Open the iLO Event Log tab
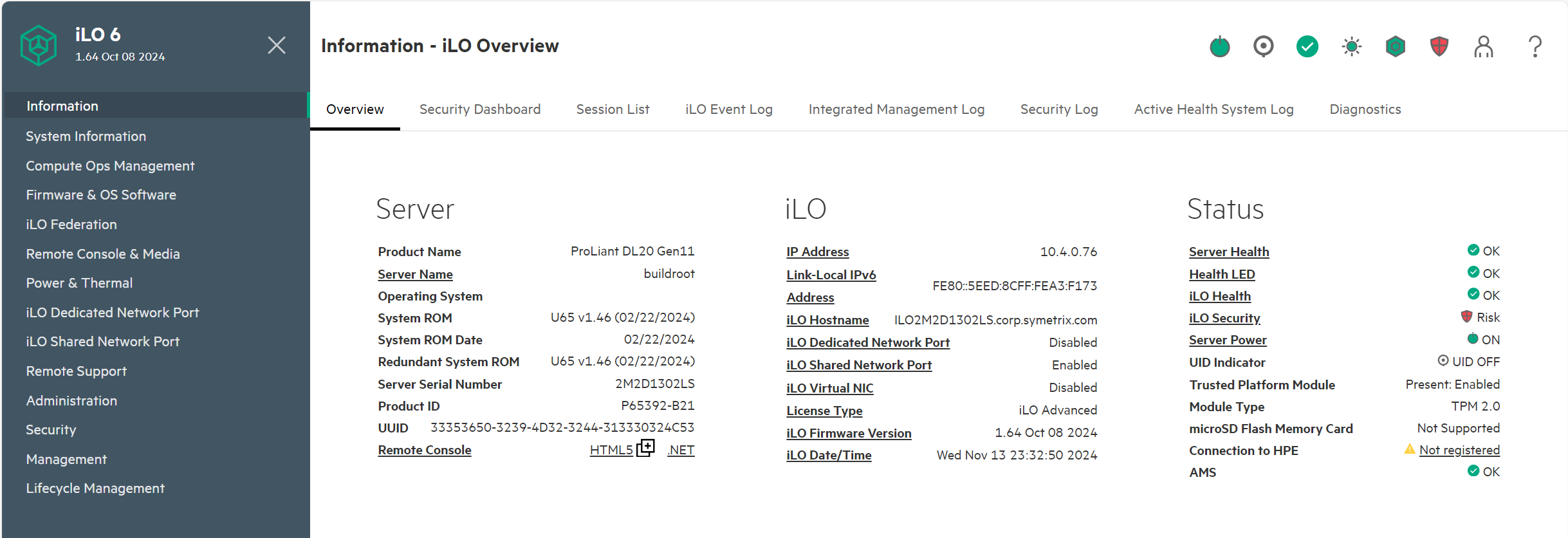 click(729, 109)
